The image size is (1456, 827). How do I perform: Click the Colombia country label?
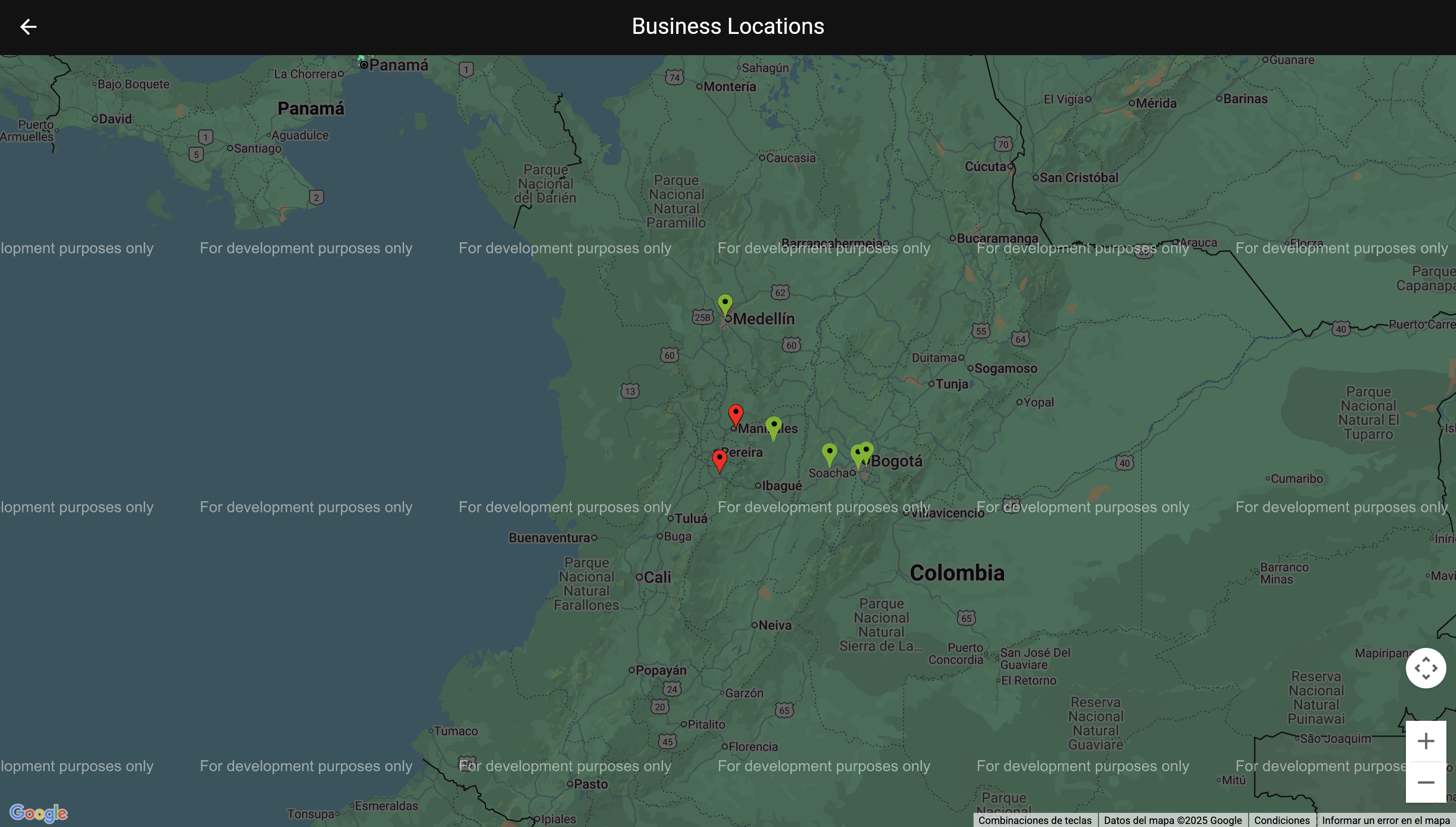click(x=957, y=573)
